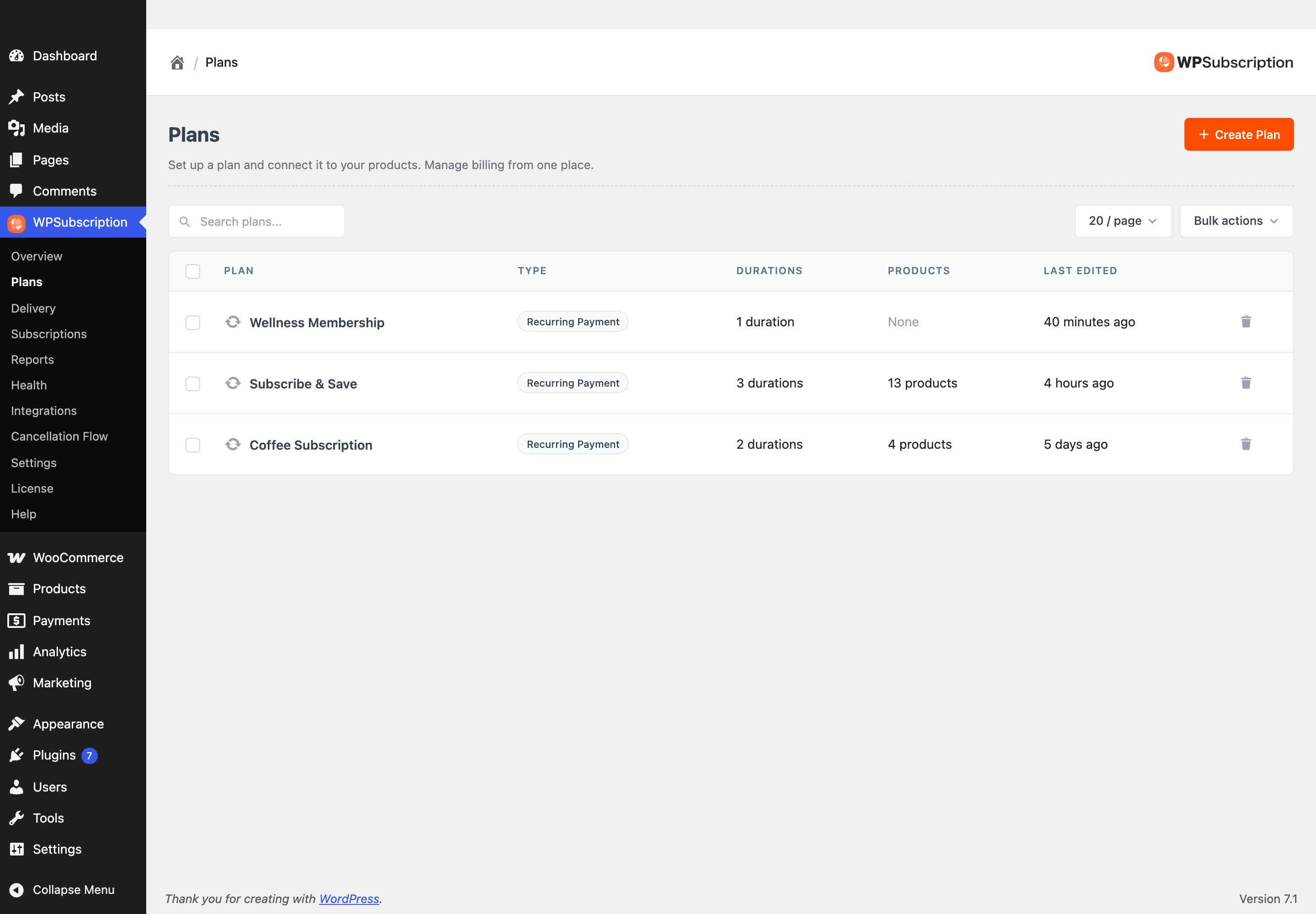Screen dimensions: 1316x914
Task: Expand the Bulk actions dropdown
Action: pyautogui.click(x=1236, y=221)
